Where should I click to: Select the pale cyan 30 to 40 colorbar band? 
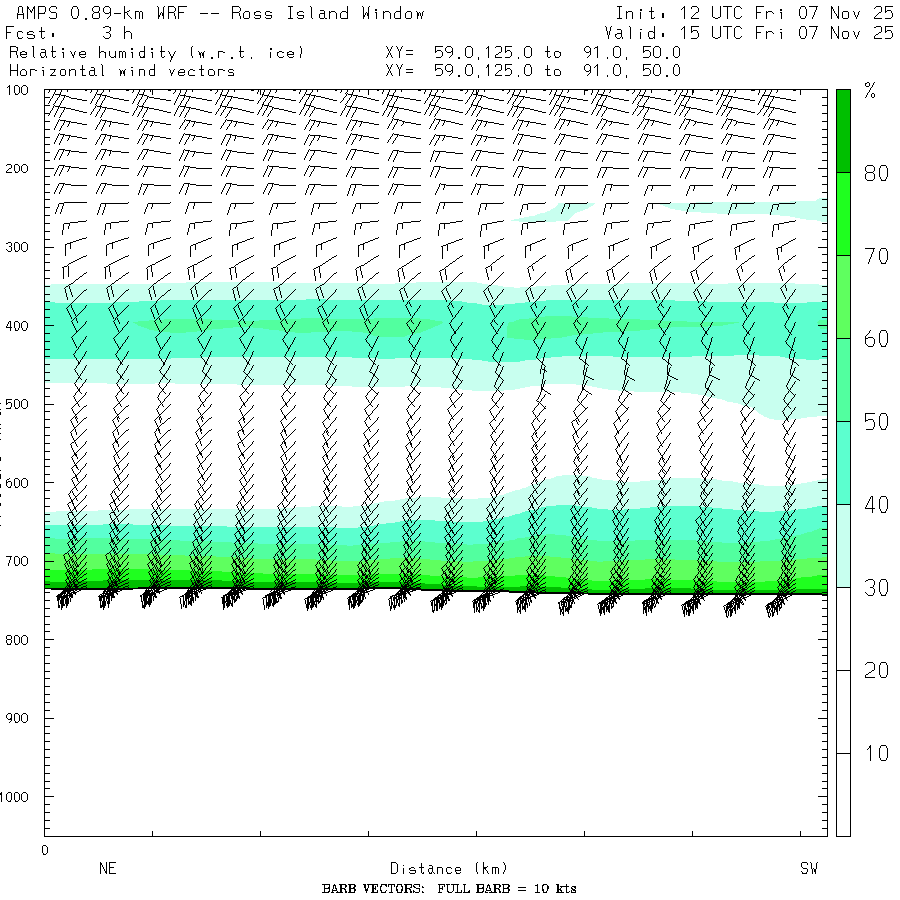[843, 545]
